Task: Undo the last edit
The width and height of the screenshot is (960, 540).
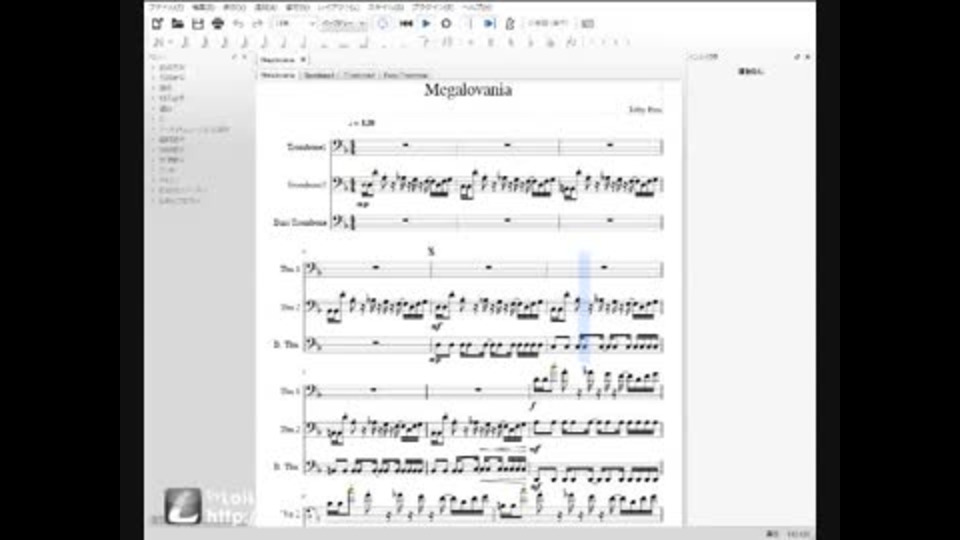Action: click(238, 24)
